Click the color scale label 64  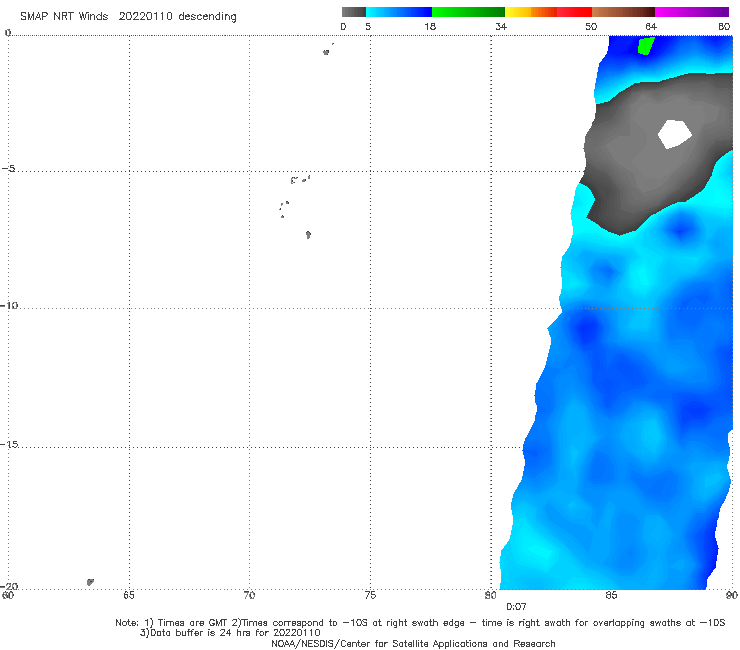(650, 26)
